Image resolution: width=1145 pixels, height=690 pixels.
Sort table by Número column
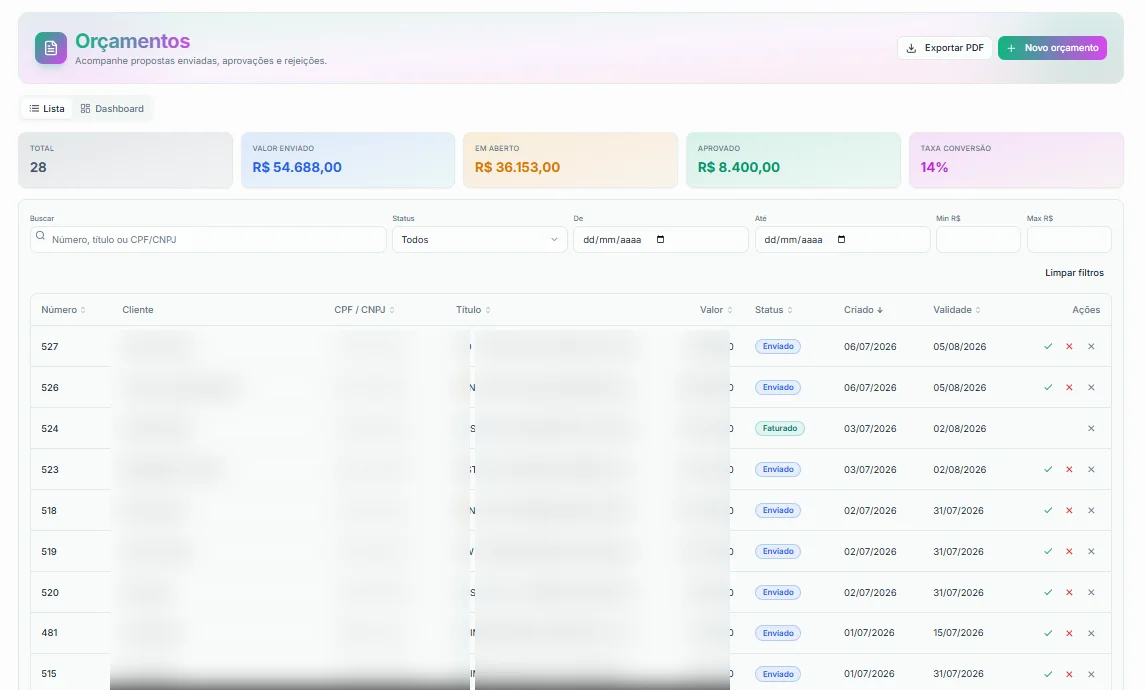64,310
